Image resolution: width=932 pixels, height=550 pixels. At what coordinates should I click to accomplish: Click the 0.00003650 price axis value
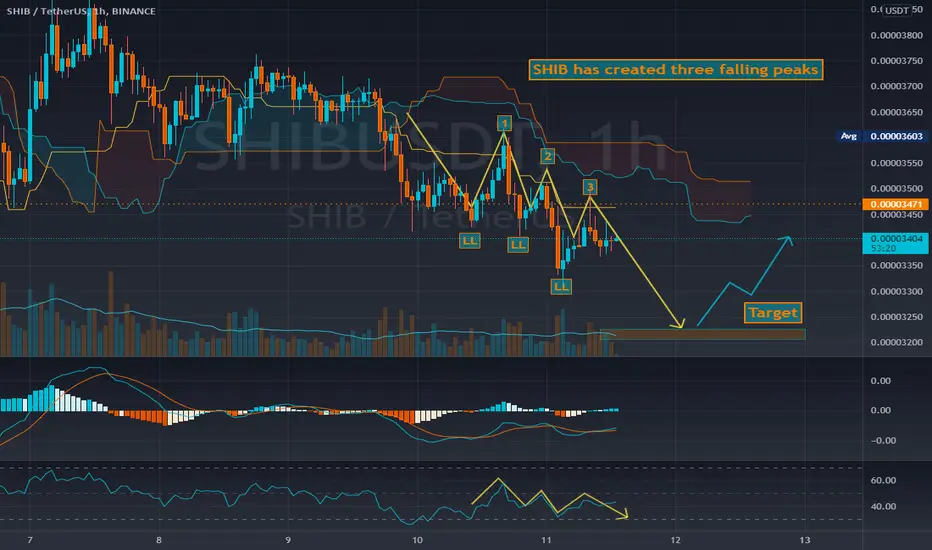[896, 112]
